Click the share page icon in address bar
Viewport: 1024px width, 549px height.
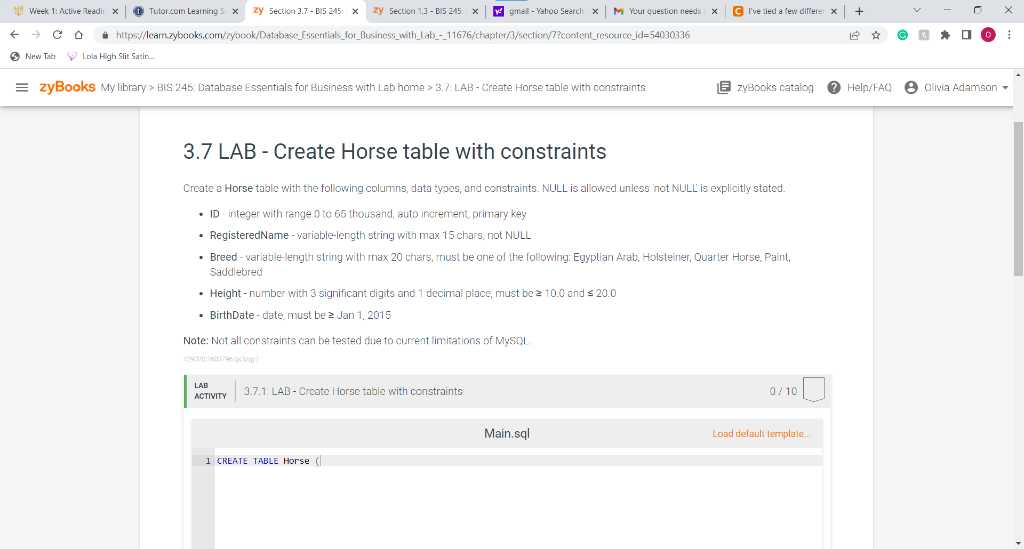(854, 35)
